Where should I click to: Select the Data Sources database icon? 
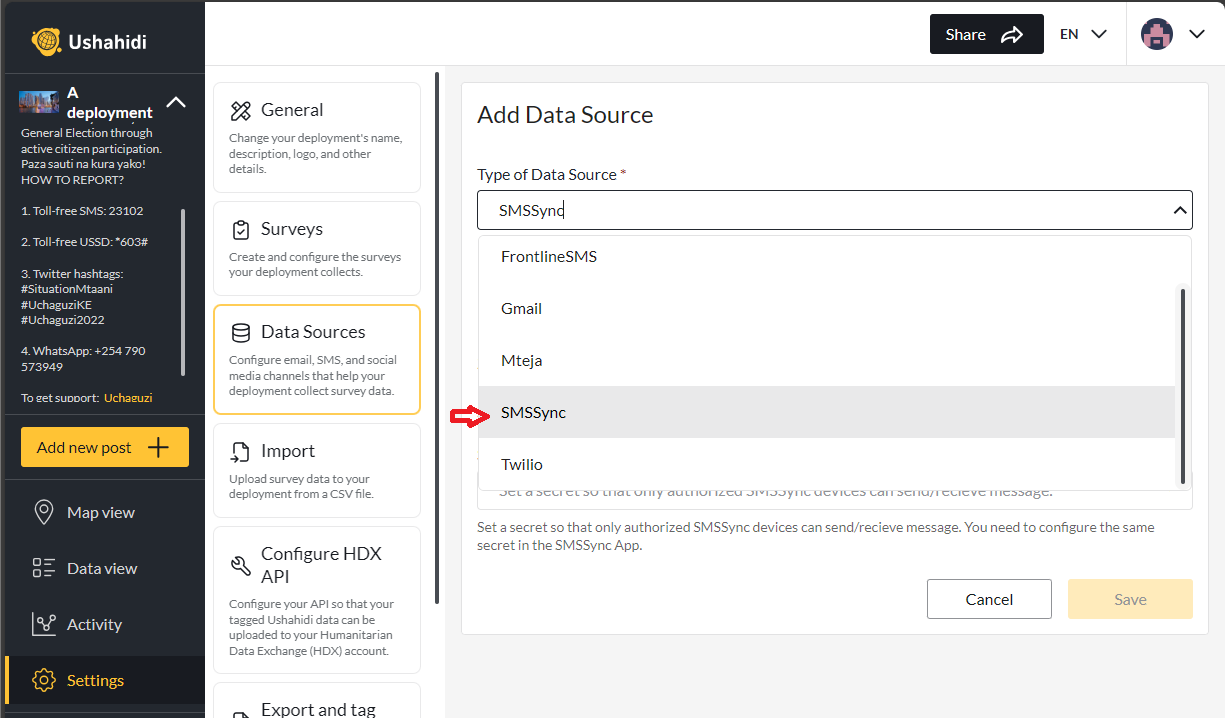coord(240,330)
